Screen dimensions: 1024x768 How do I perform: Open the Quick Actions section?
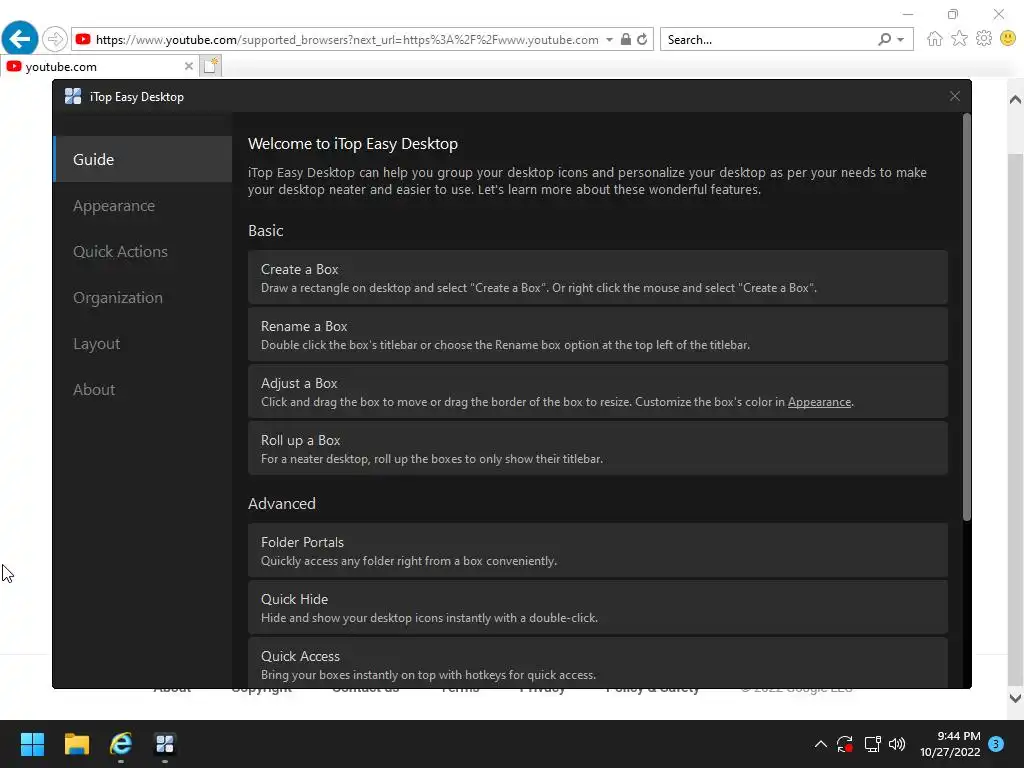click(142, 251)
